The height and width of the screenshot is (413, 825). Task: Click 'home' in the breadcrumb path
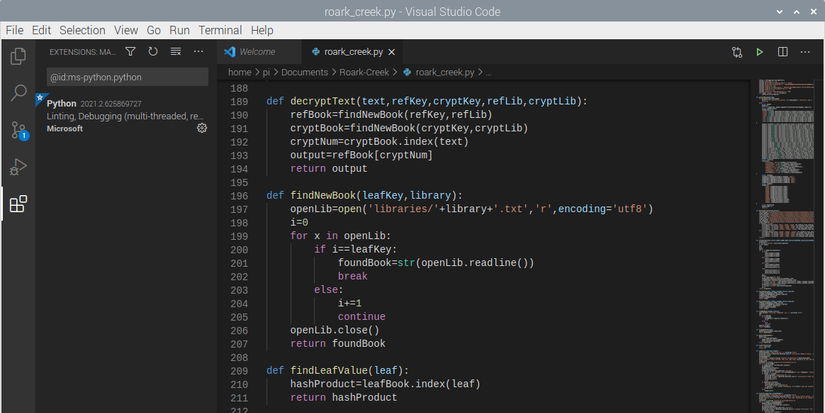(x=239, y=73)
